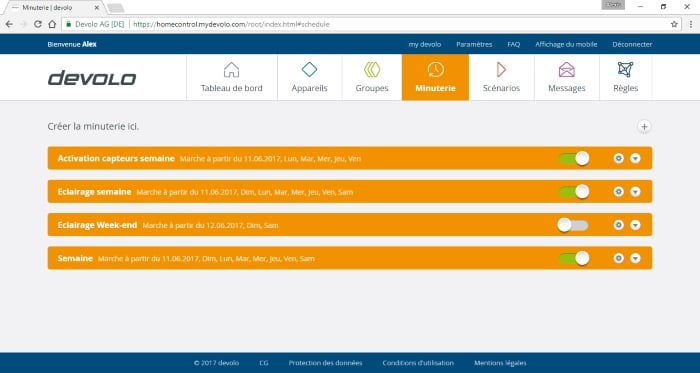This screenshot has height=373, width=700.
Task: Open settings gear for Semaine timer
Action: point(618,258)
